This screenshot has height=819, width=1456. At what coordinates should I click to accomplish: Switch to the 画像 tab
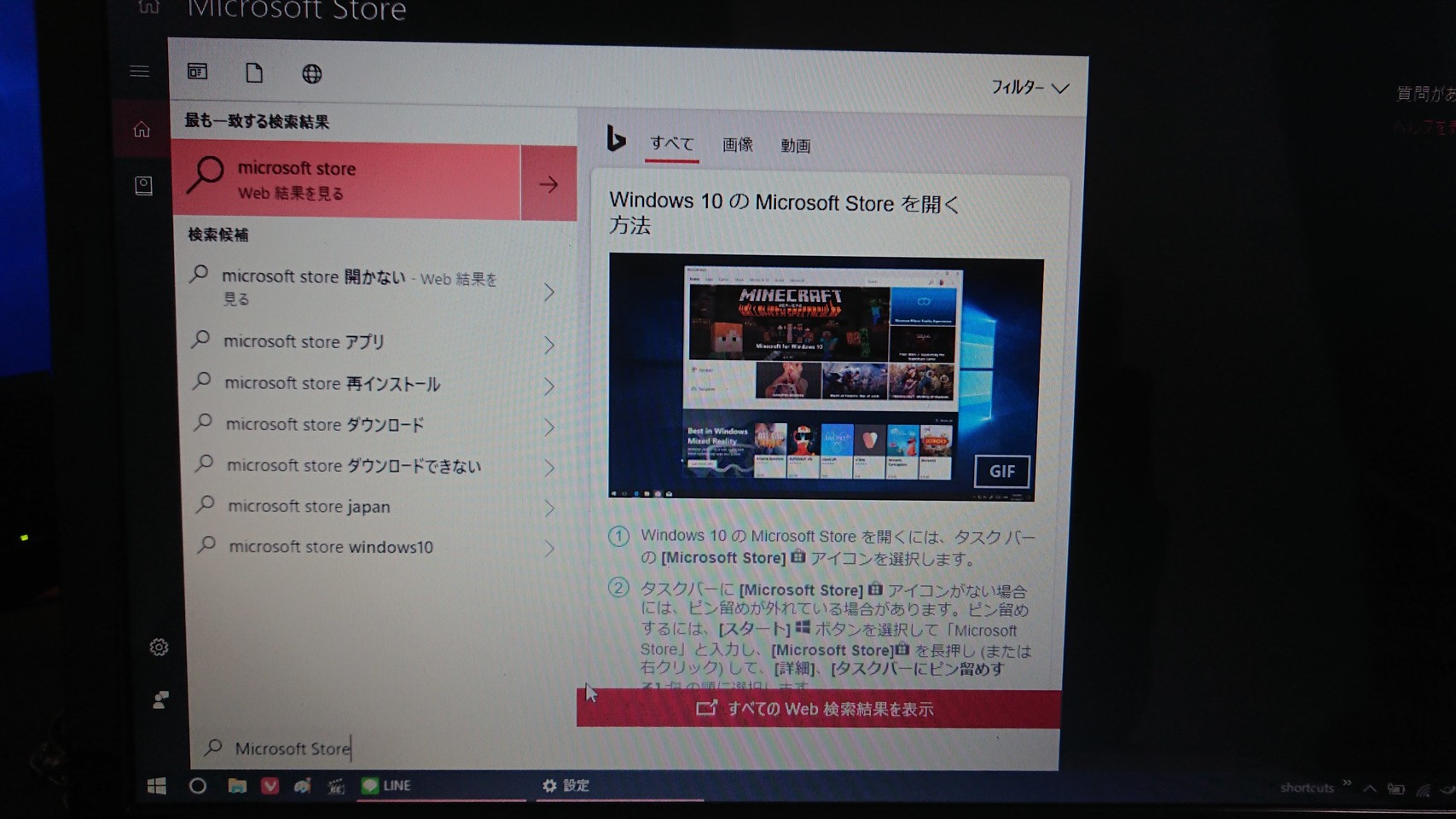pos(737,145)
